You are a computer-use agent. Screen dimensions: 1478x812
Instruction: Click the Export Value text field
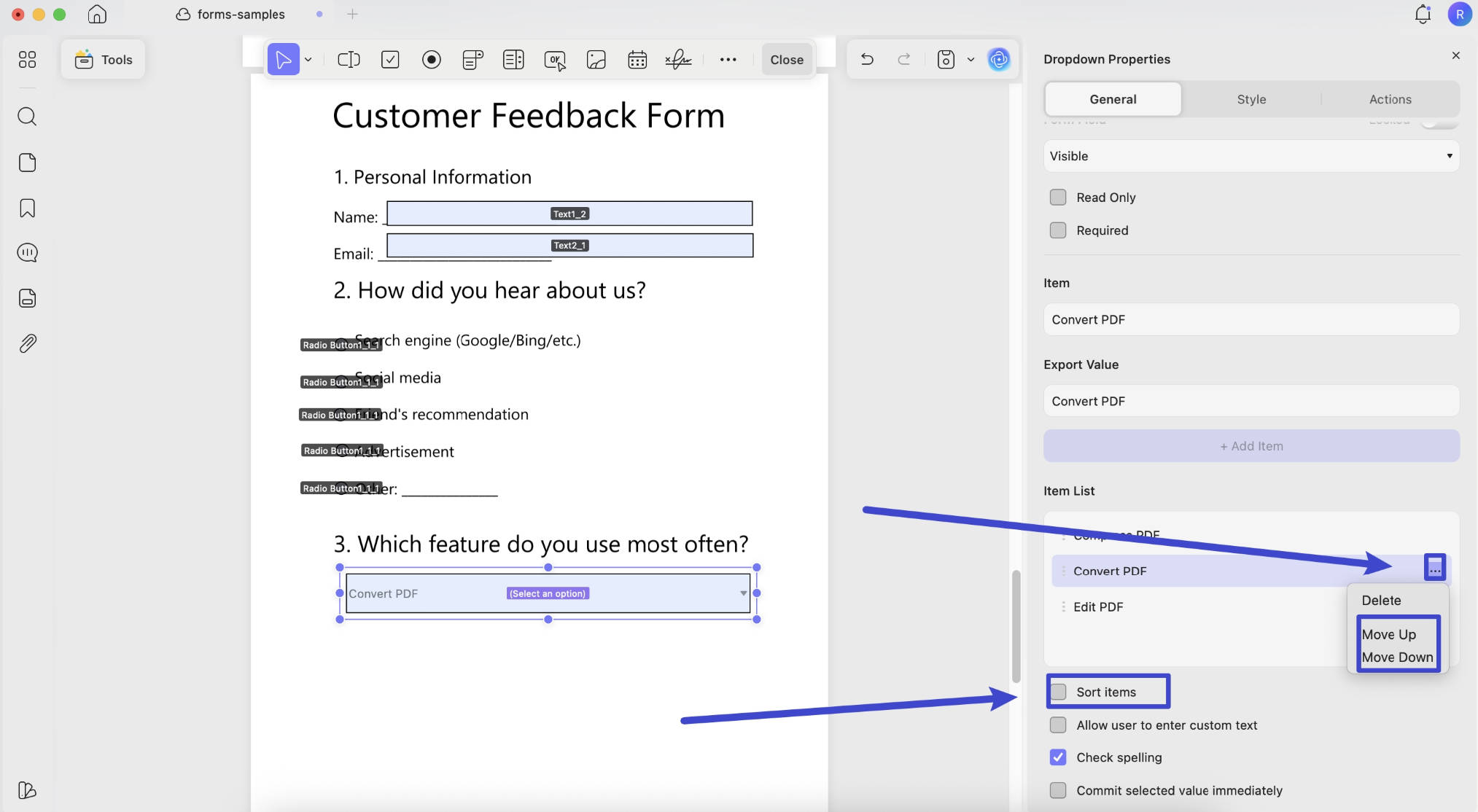[x=1251, y=401]
